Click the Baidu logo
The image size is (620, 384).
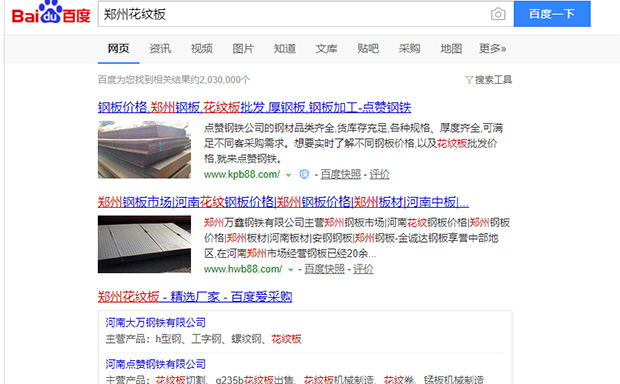(51, 13)
